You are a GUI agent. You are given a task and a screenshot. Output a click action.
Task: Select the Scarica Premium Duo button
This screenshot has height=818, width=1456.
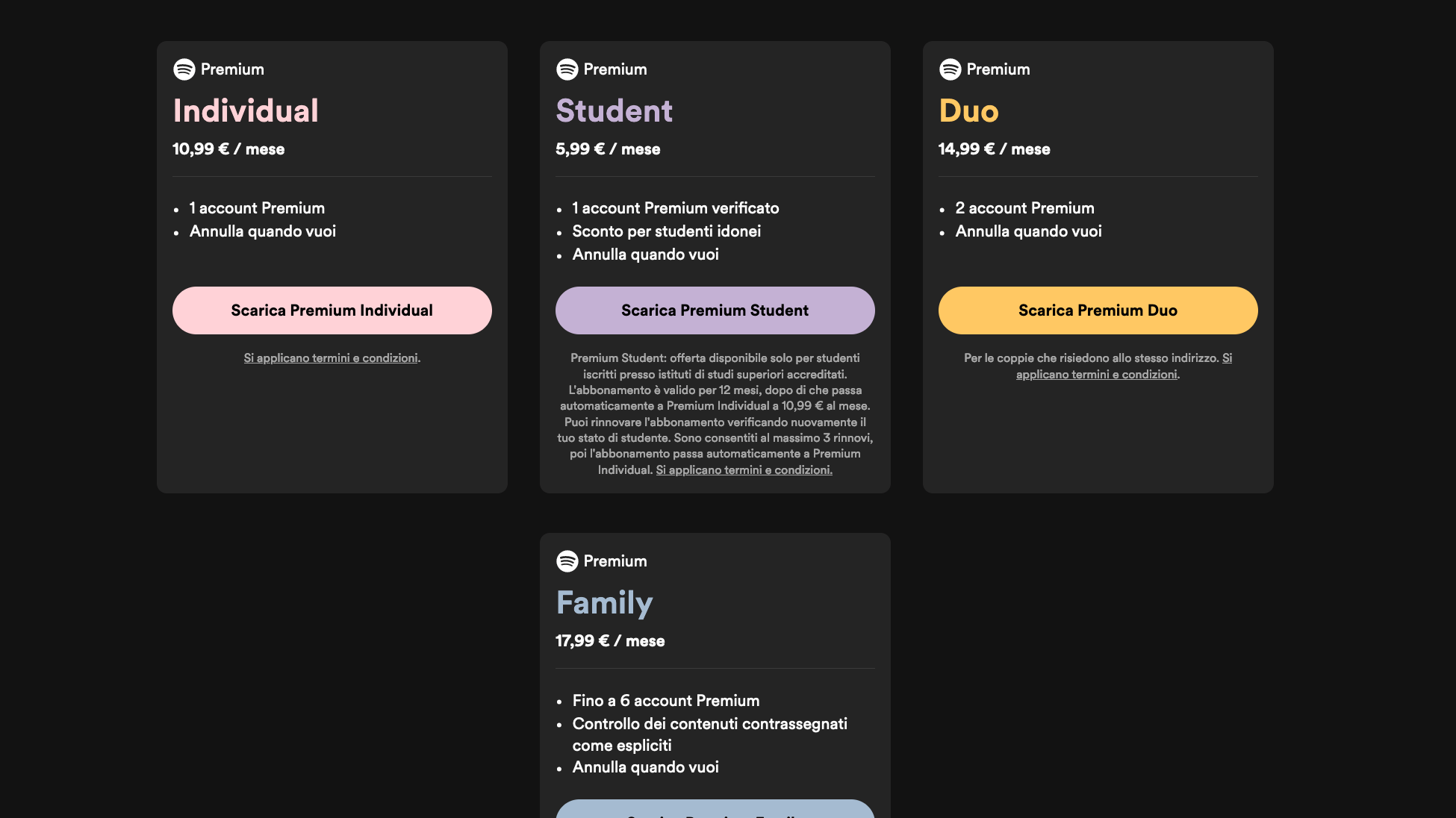pyautogui.click(x=1098, y=310)
